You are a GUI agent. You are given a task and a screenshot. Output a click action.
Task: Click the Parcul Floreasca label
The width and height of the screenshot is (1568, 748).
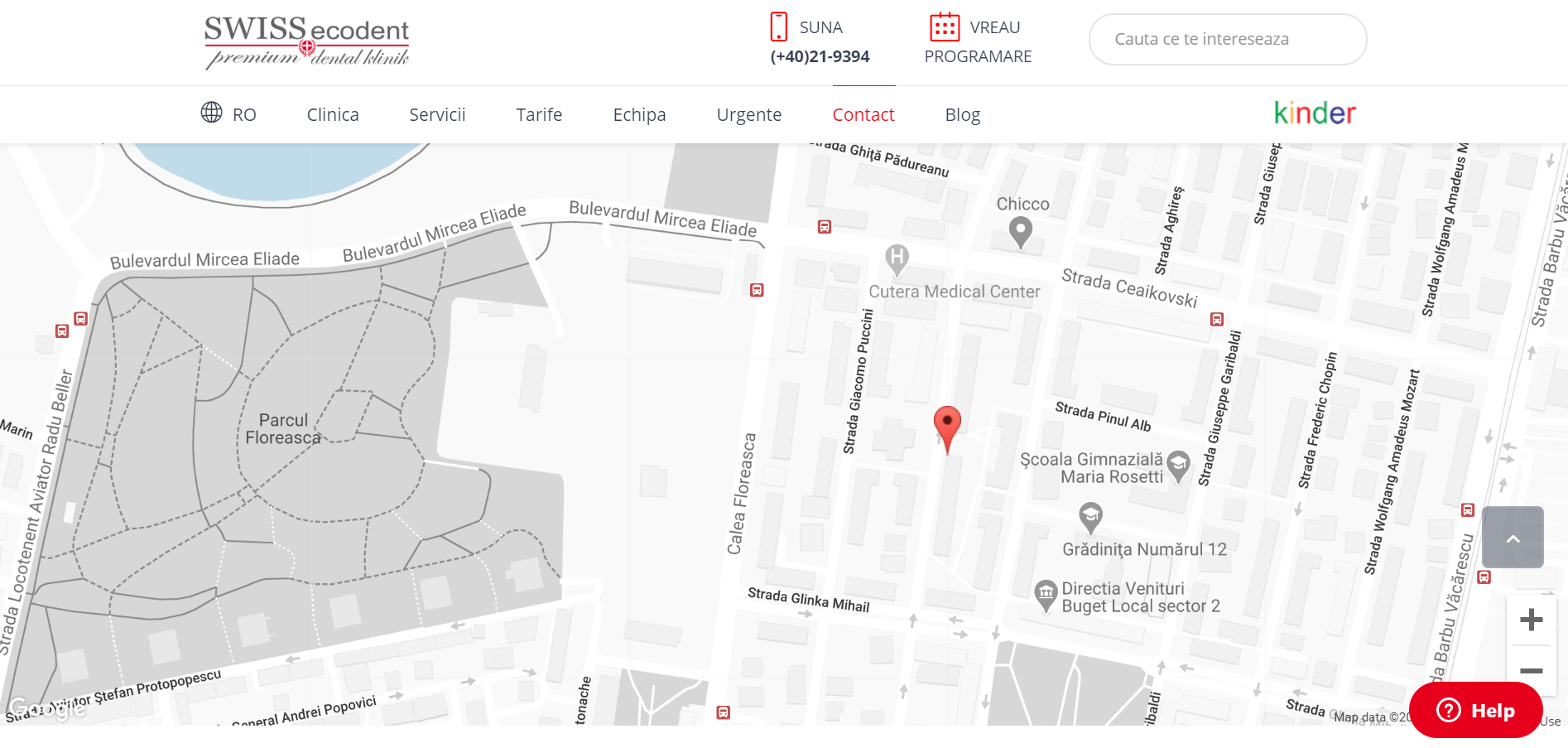click(x=283, y=429)
